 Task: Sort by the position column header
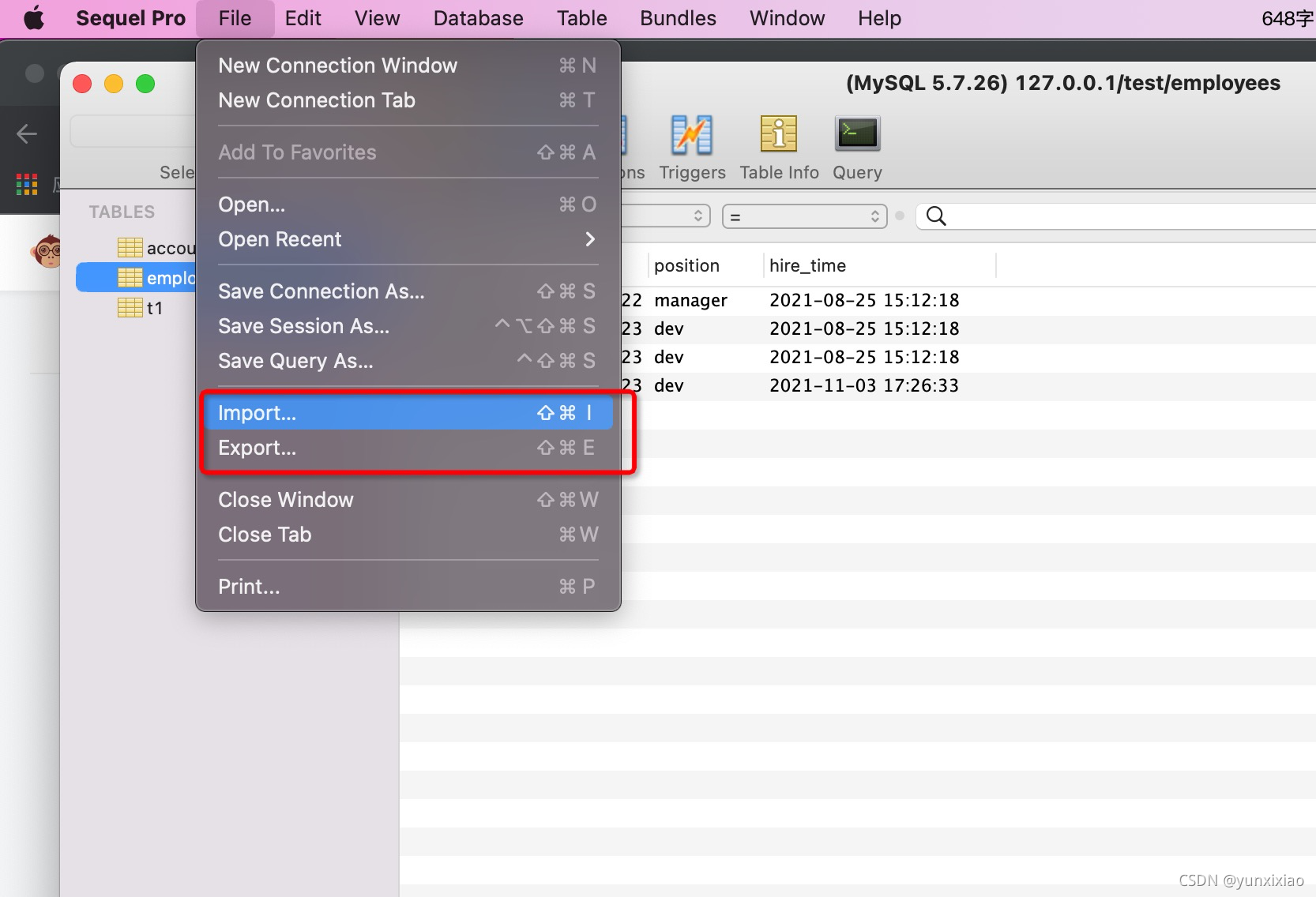[x=686, y=265]
